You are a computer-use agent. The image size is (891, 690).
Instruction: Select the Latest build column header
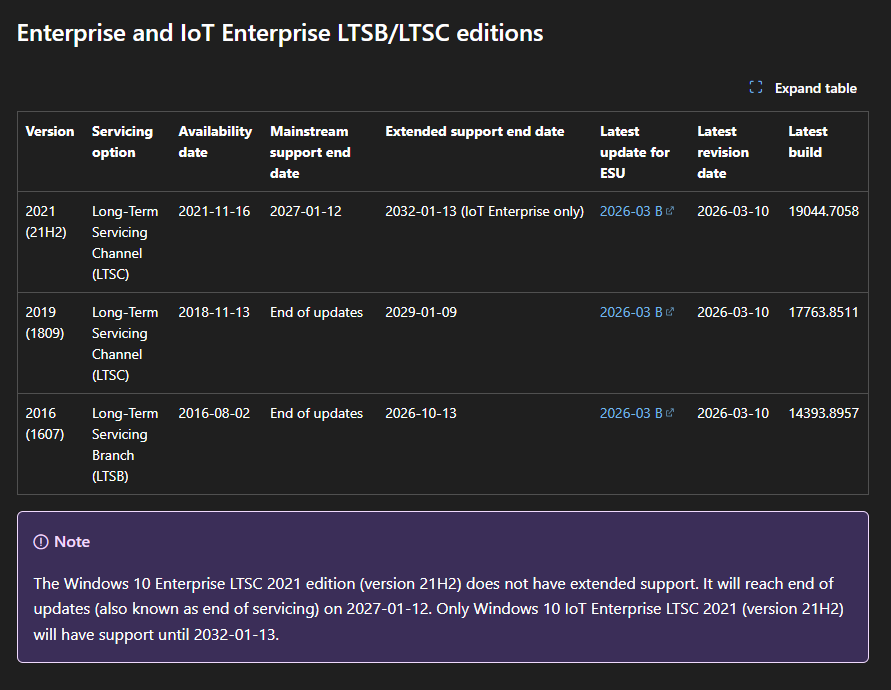coord(807,142)
